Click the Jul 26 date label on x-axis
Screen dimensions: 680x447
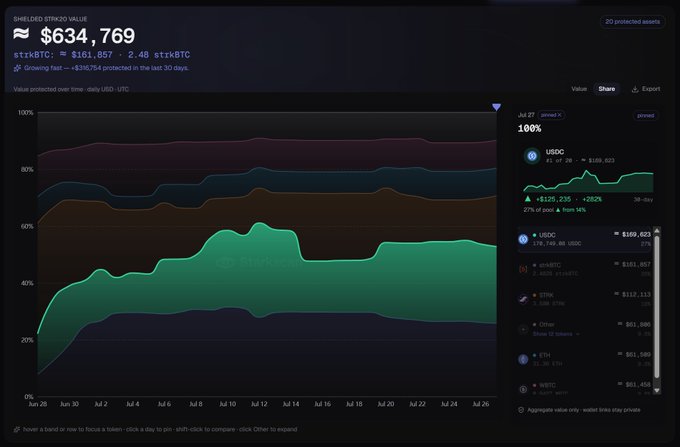click(481, 404)
